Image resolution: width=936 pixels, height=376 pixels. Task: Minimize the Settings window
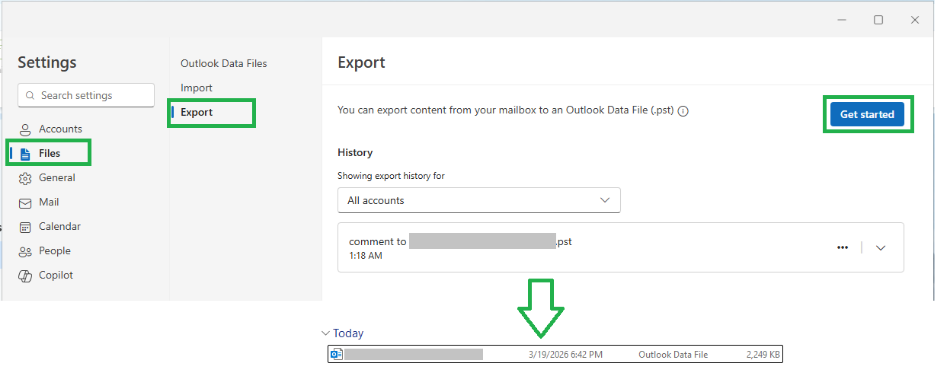pyautogui.click(x=842, y=20)
